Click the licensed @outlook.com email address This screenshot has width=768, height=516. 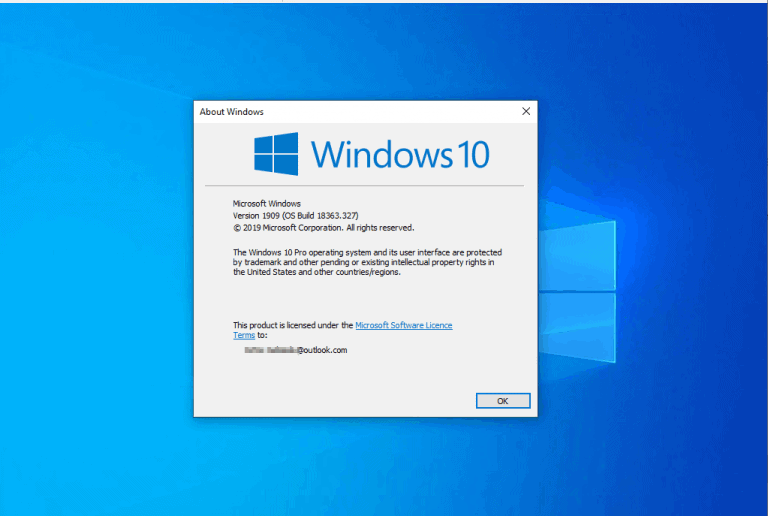pyautogui.click(x=295, y=350)
